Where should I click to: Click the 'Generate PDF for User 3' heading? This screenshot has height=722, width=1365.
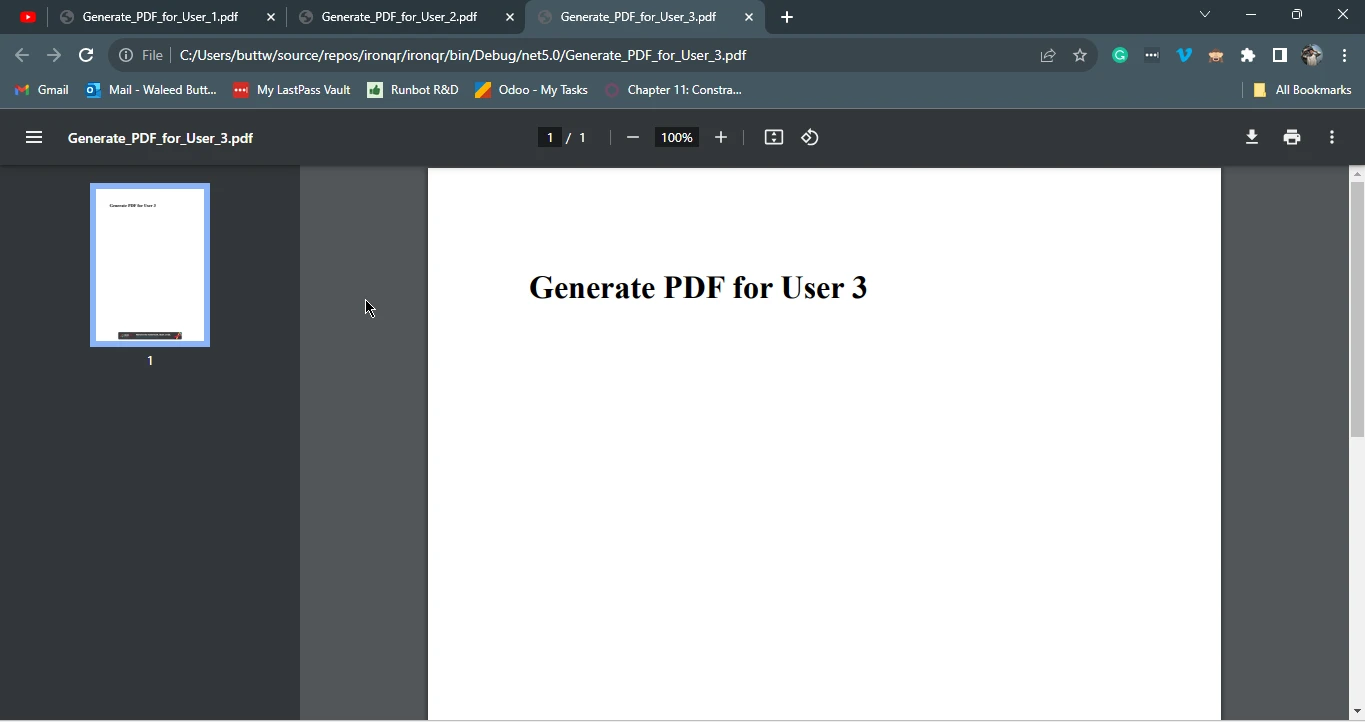point(698,288)
